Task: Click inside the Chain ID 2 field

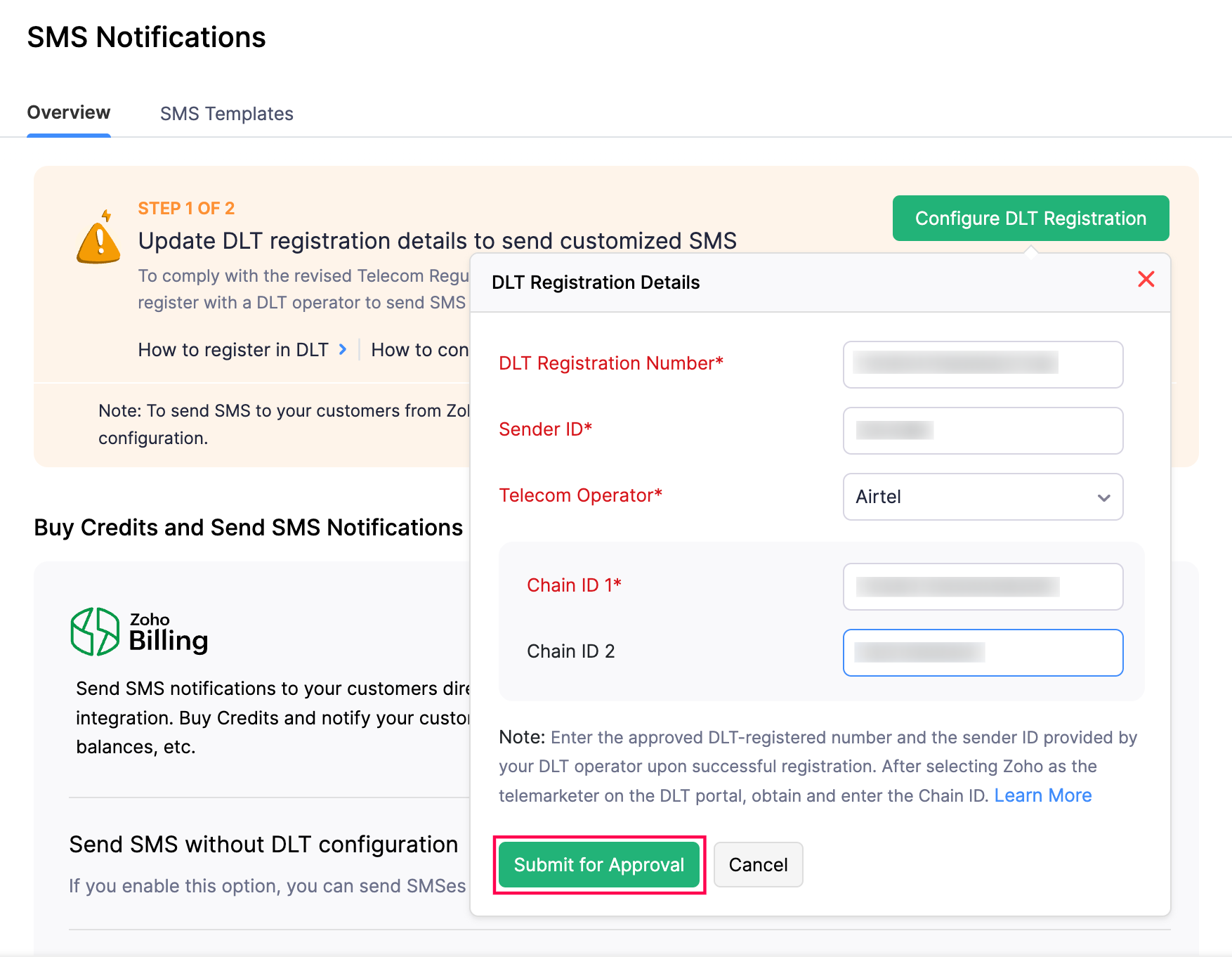Action: pos(982,653)
